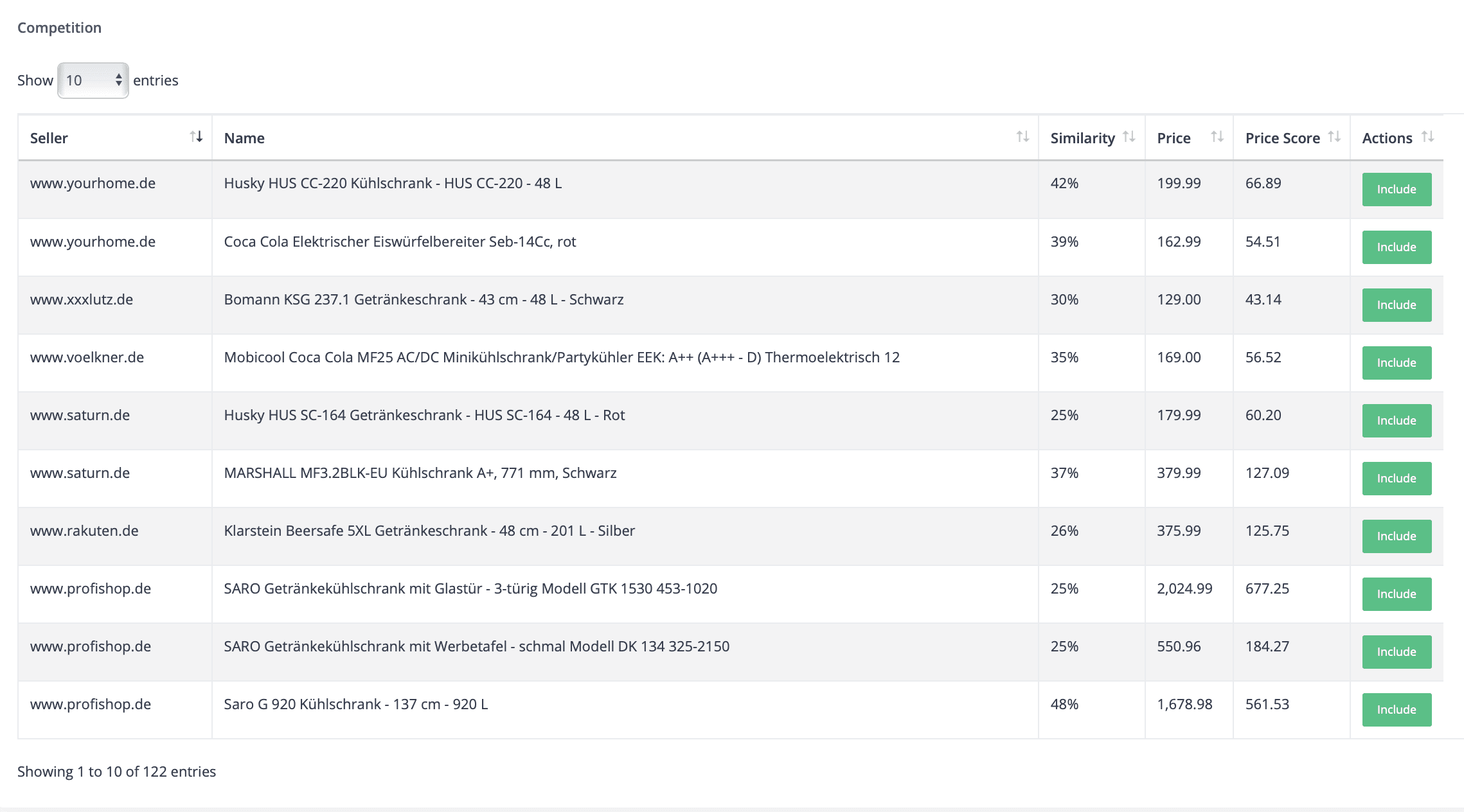Image resolution: width=1464 pixels, height=812 pixels.
Task: Include Coca Cola Eiswürfelbereiter row
Action: pos(1397,247)
